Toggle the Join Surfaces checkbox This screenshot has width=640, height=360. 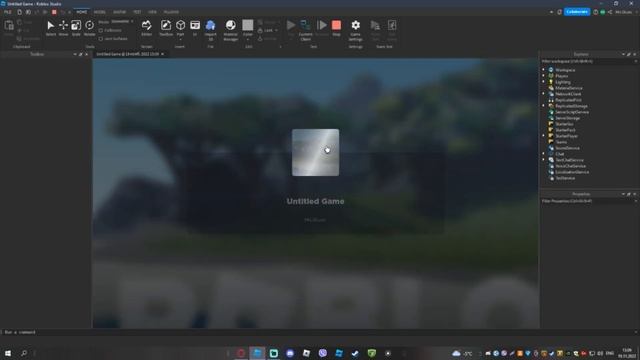(101, 39)
